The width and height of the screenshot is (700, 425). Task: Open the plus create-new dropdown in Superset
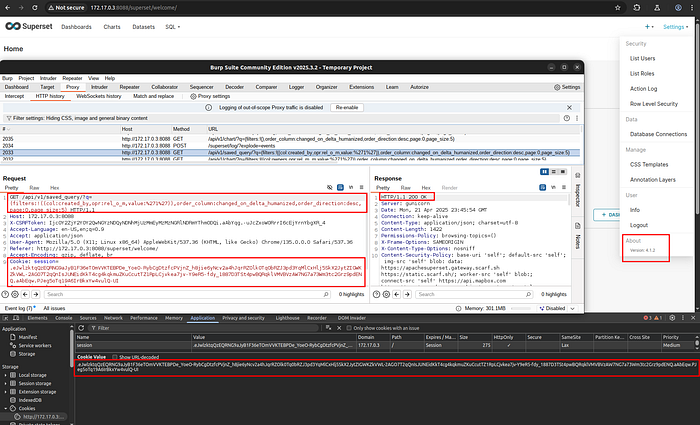pyautogui.click(x=649, y=27)
